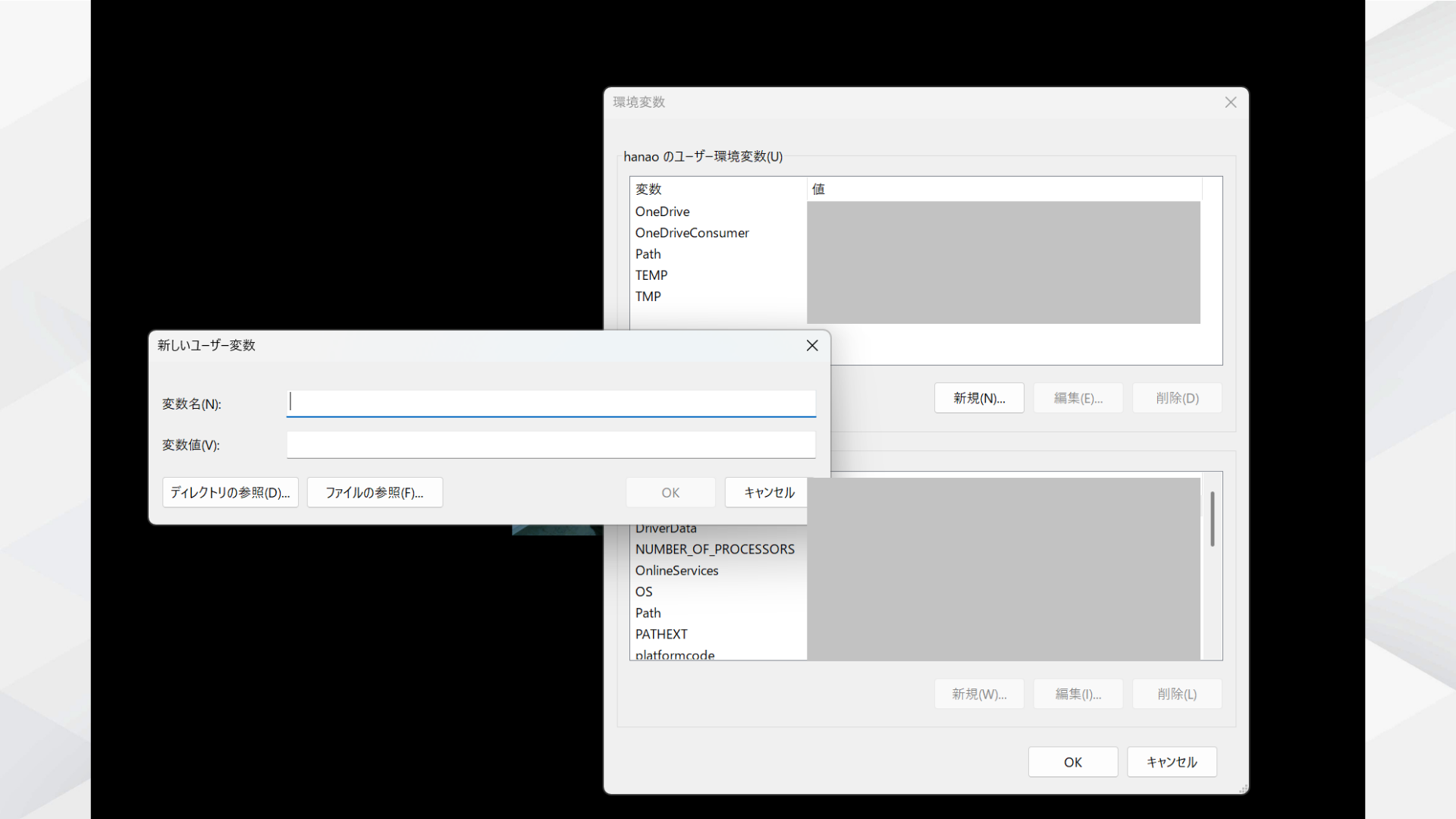This screenshot has width=1456, height=819.
Task: Click 新規(W)... under system variables
Action: tap(979, 694)
